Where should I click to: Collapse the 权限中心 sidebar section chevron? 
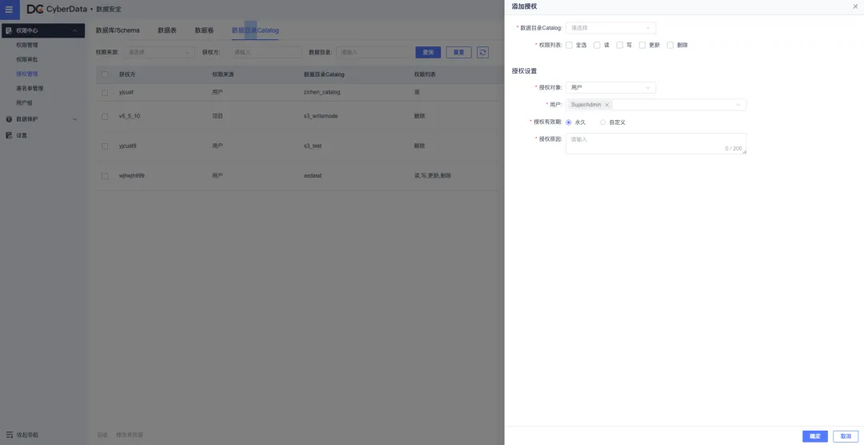coord(75,31)
